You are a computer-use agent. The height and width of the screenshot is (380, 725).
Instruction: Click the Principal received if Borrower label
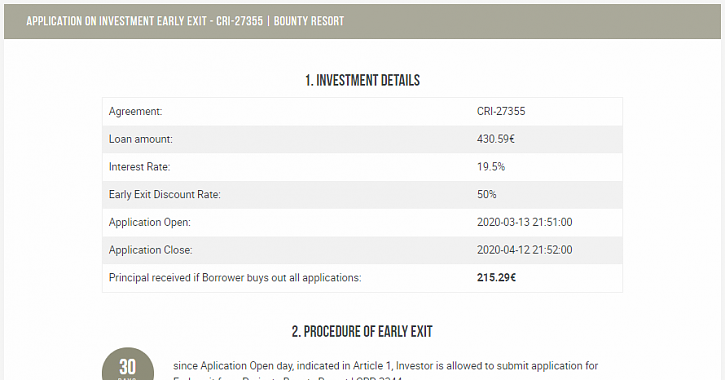tap(235, 278)
